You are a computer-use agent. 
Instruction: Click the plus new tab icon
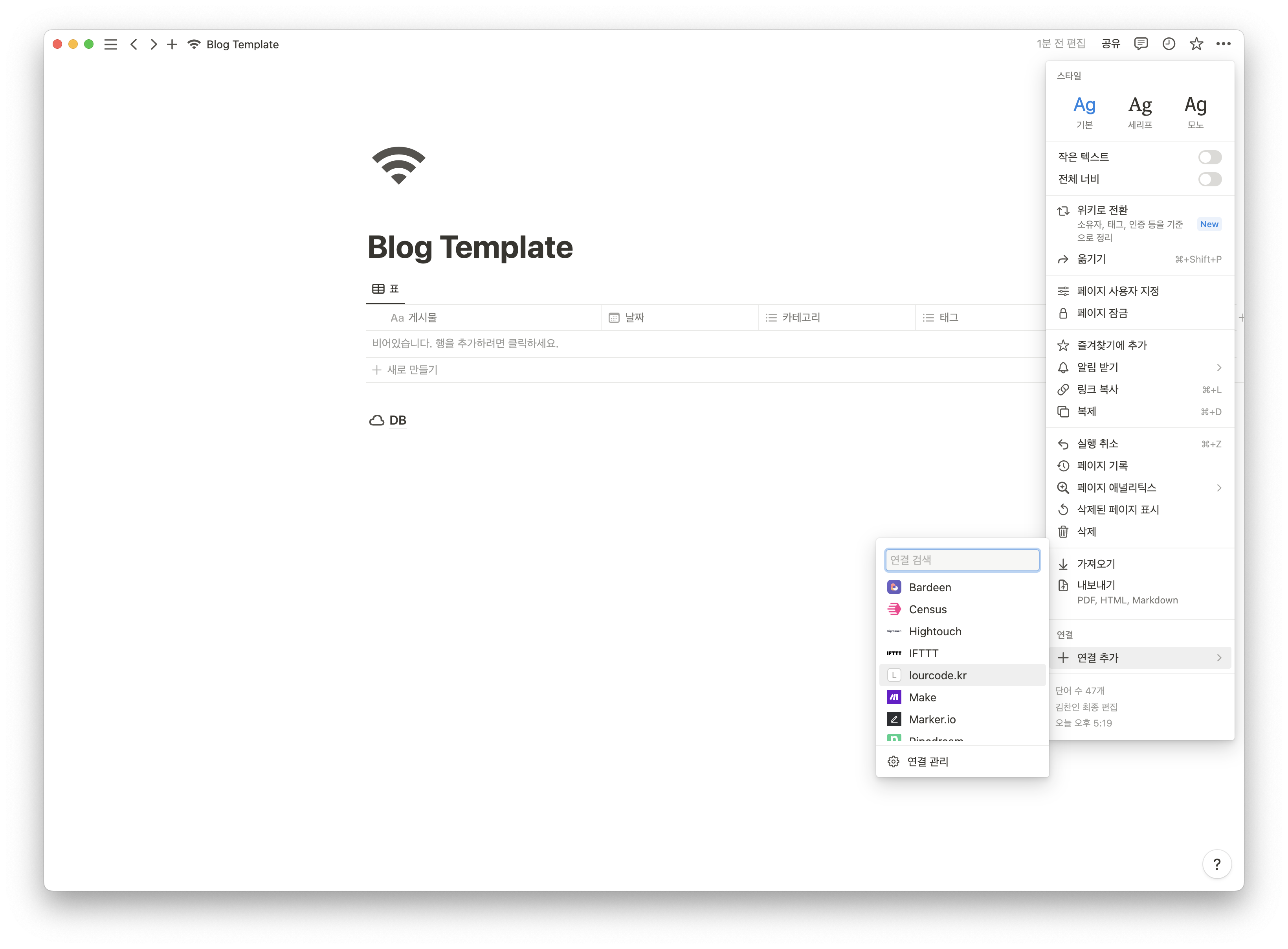[x=172, y=44]
